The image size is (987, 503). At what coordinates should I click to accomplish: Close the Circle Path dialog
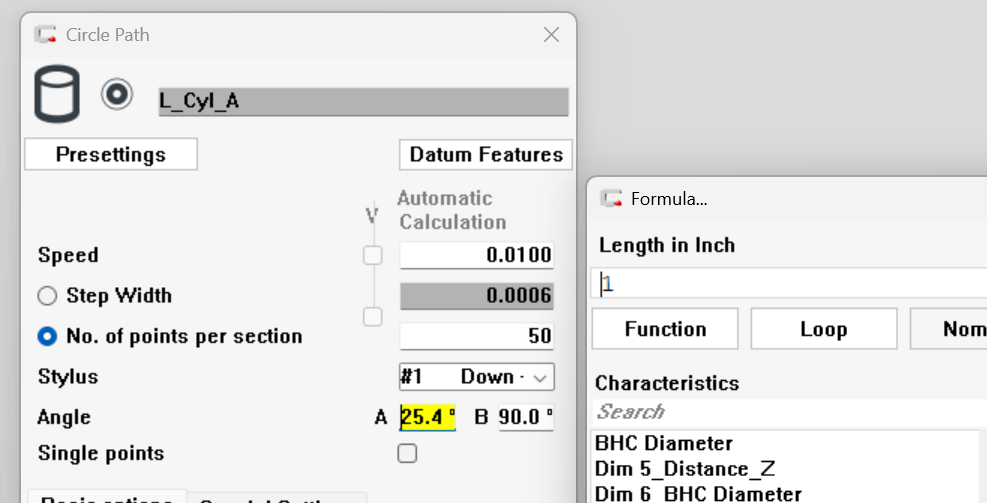[551, 35]
